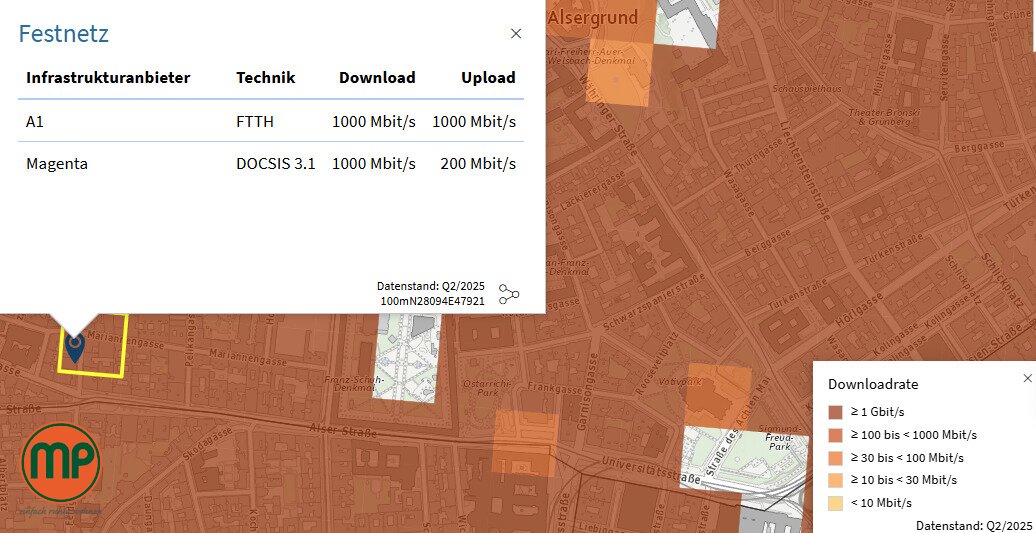Viewport: 1036px width, 533px height.
Task: Click the blue location pin marker
Action: (x=74, y=346)
